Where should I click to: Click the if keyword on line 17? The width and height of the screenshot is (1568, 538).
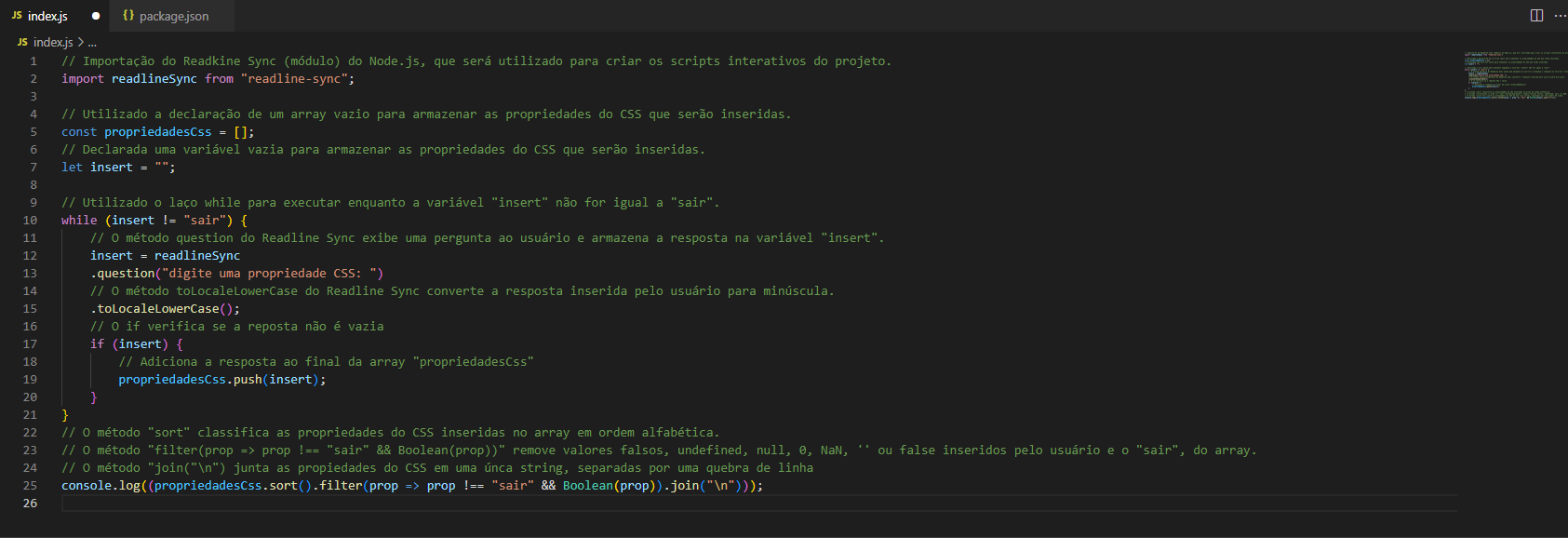tap(97, 344)
